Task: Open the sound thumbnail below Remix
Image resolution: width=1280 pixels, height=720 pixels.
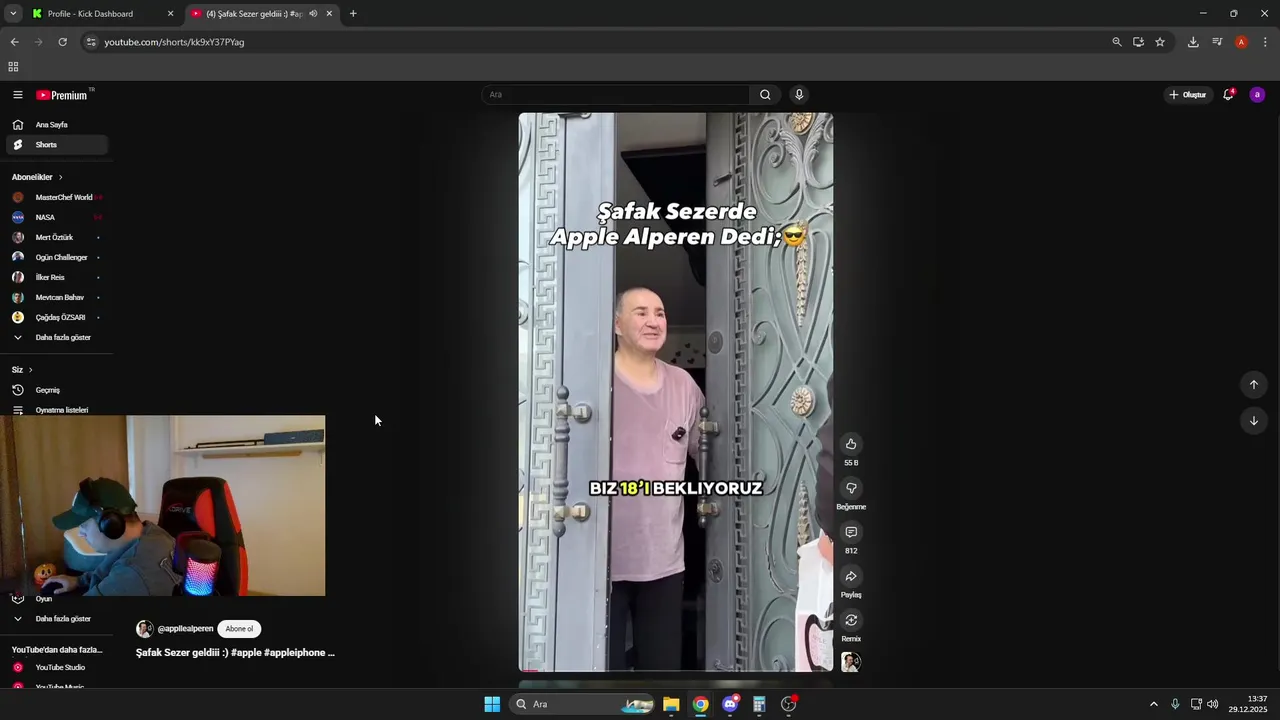Action: [x=851, y=662]
